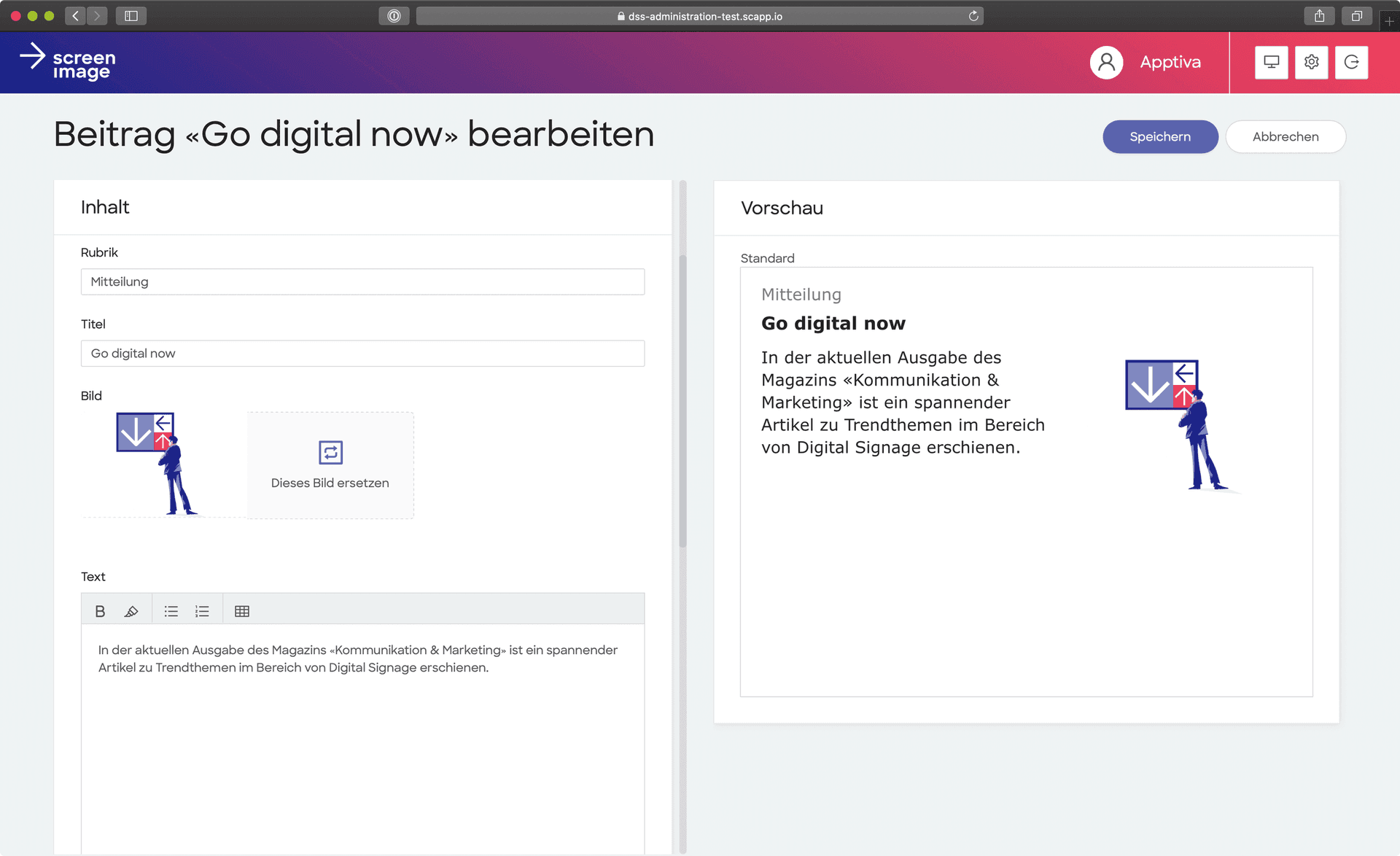
Task: Open the Apptiva account menu
Action: (x=1170, y=62)
